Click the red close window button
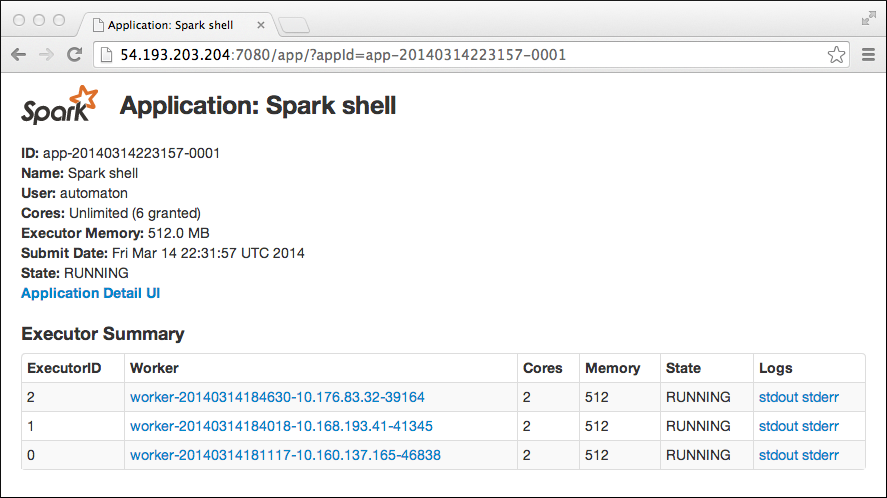This screenshot has width=887, height=498. [x=19, y=20]
